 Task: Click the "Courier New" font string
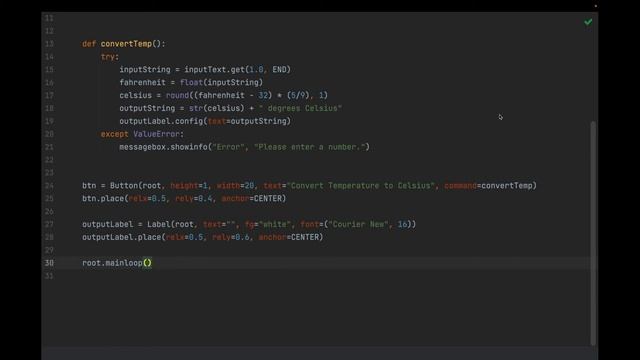pyautogui.click(x=358, y=224)
